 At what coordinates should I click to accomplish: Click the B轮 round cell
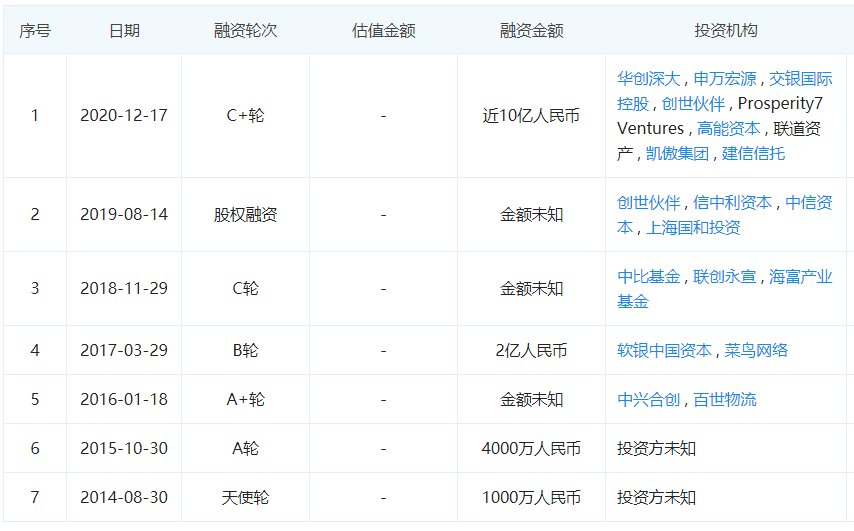point(246,350)
